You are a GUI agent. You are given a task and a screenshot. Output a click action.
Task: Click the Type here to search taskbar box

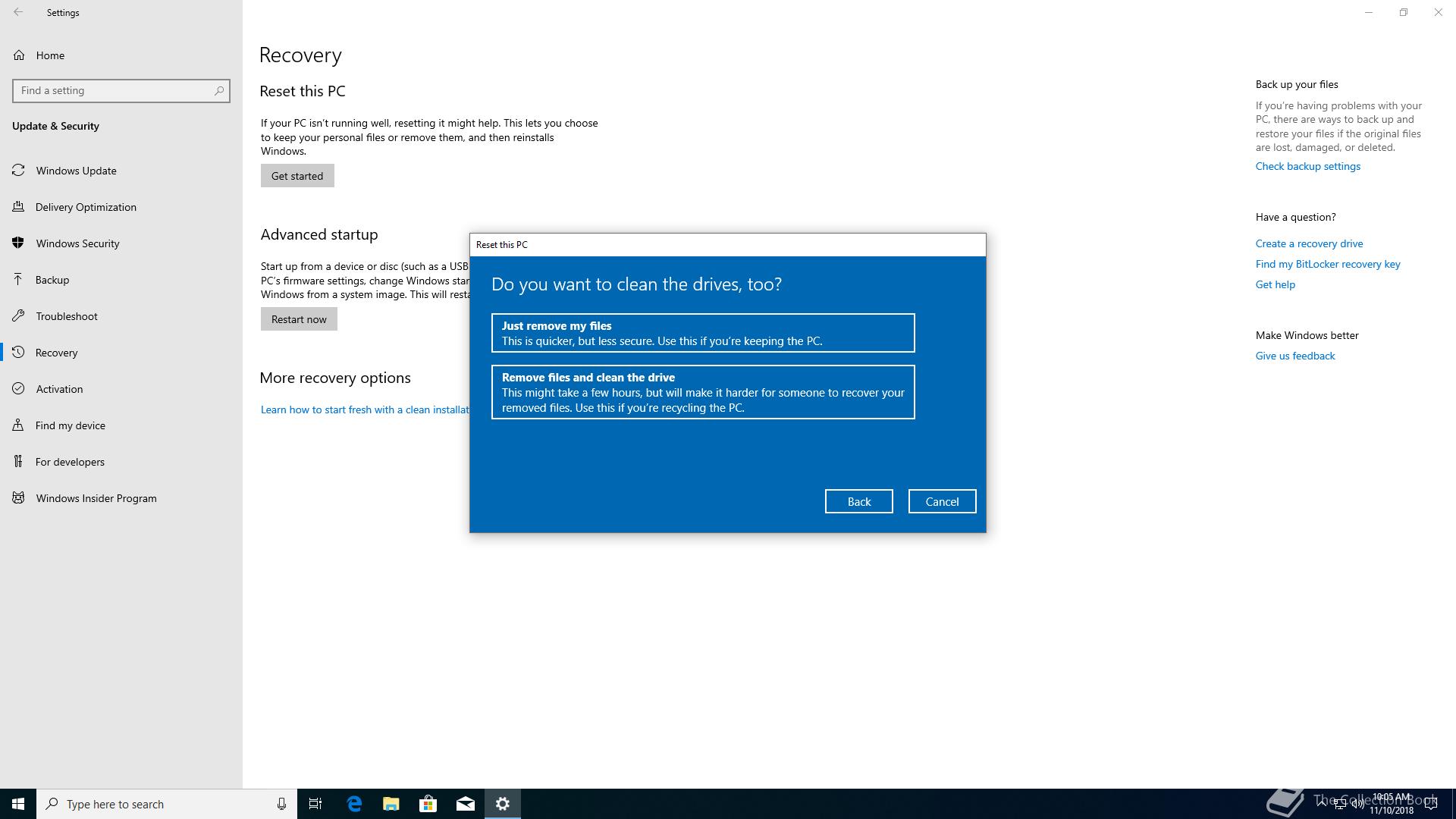[x=167, y=804]
